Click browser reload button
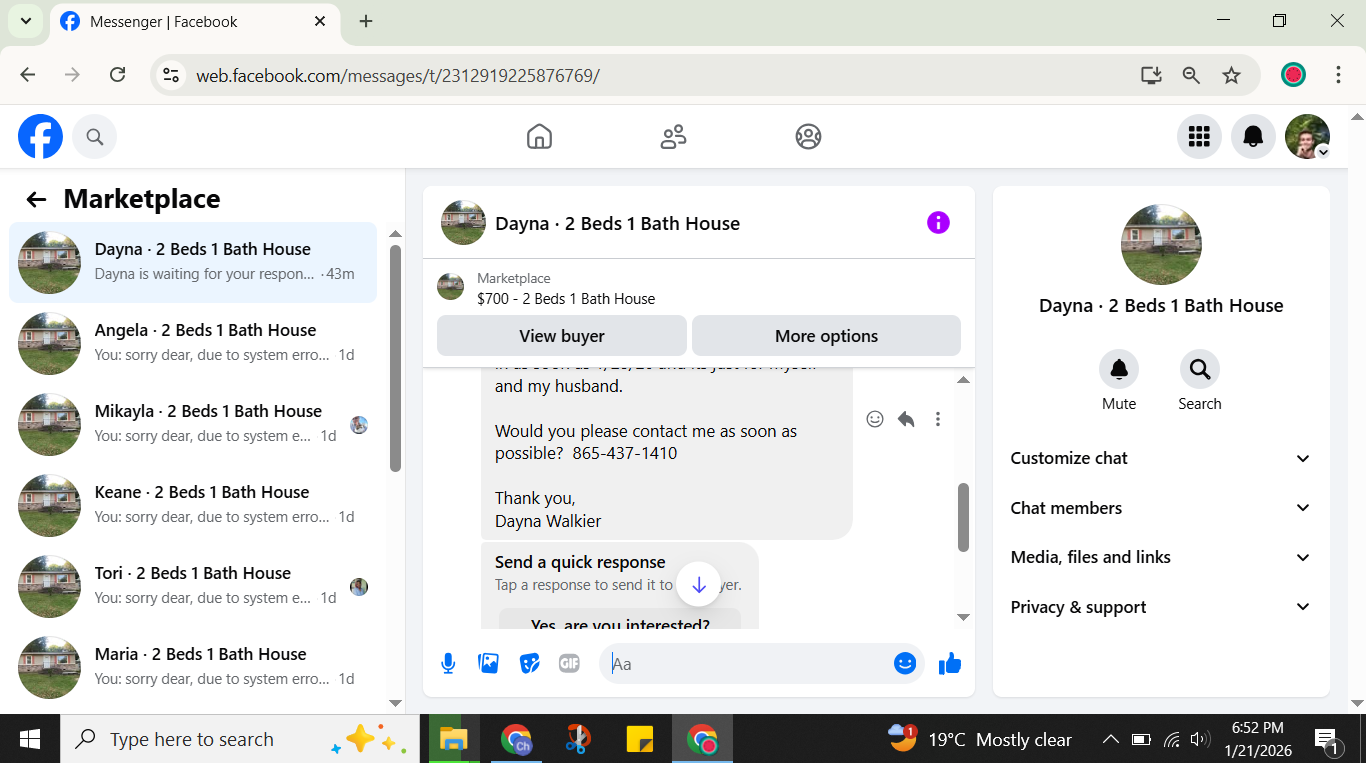The height and width of the screenshot is (763, 1366). pos(117,75)
